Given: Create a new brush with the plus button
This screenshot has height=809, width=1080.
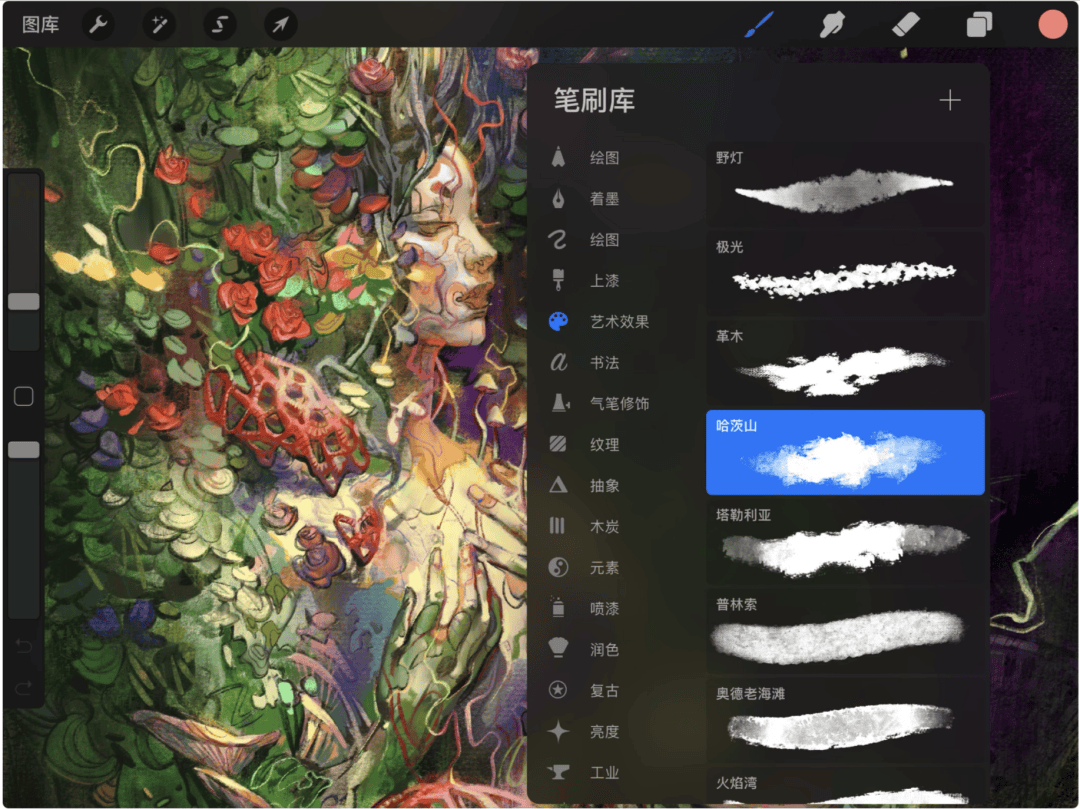Looking at the screenshot, I should pos(950,100).
